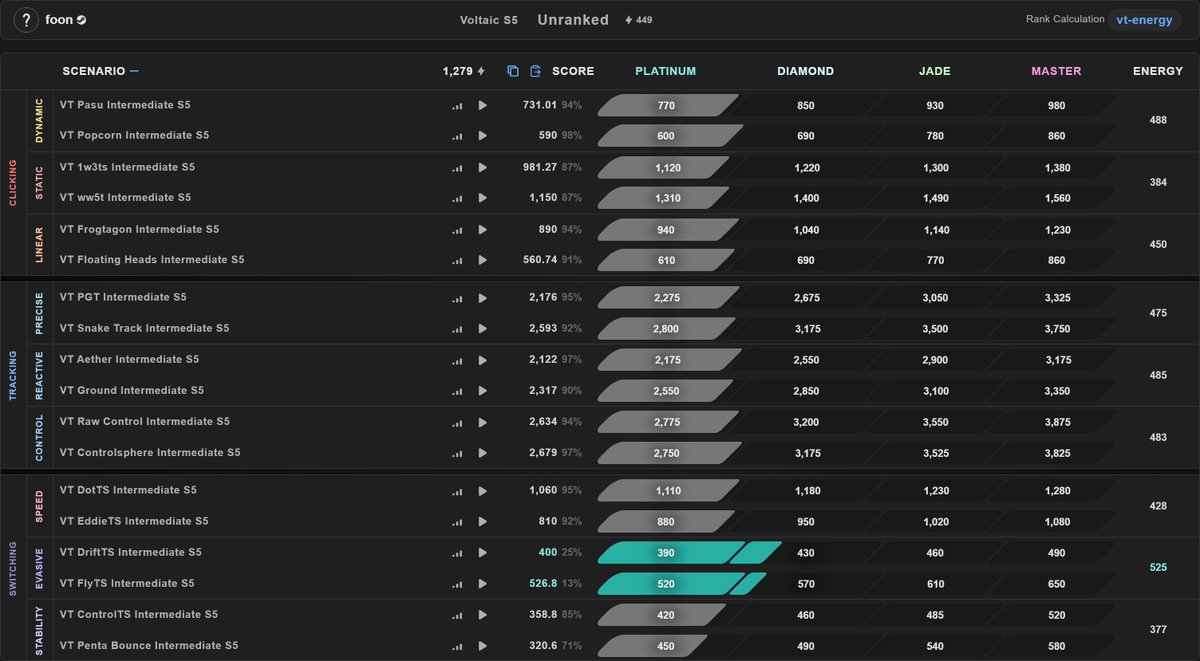Play VT PGT Intermediate S5 scenario
This screenshot has height=661, width=1200.
point(483,298)
